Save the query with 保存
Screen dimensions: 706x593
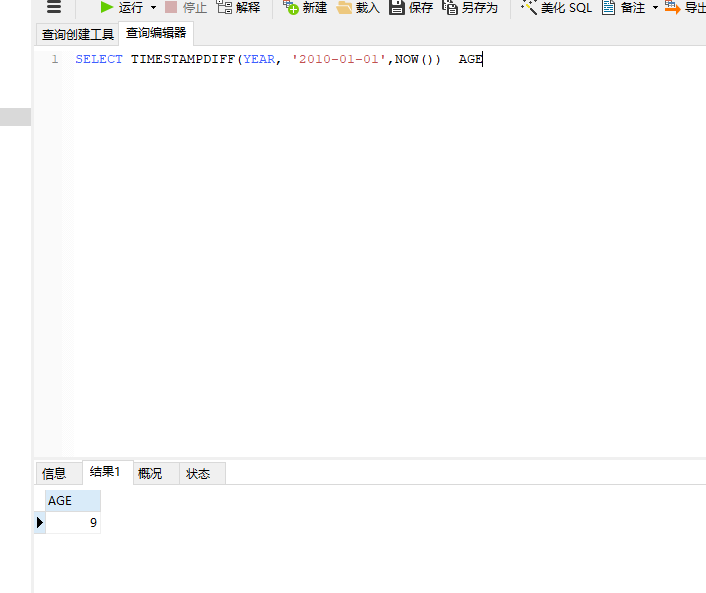tap(411, 7)
